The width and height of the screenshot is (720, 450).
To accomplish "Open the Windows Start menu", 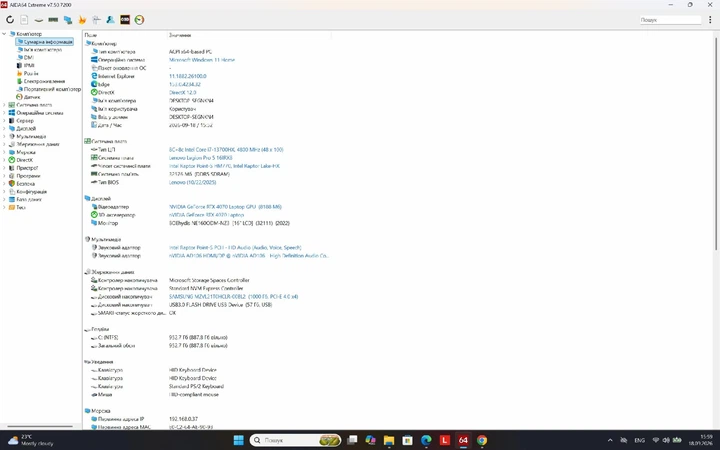I will coord(238,440).
